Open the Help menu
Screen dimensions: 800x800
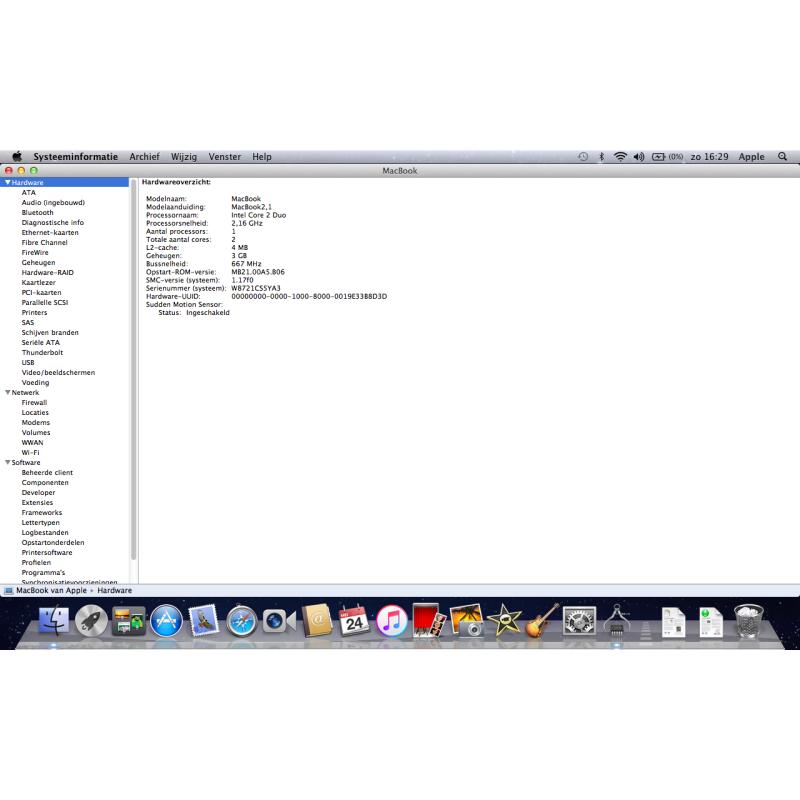[262, 157]
